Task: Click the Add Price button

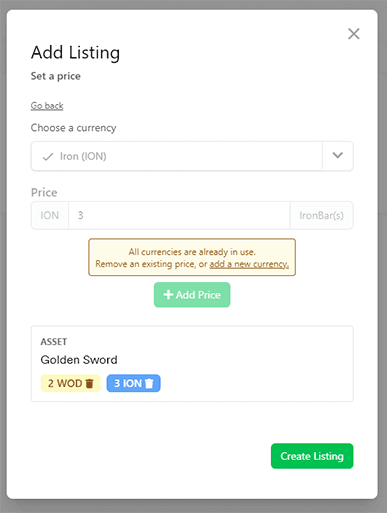Action: tap(192, 295)
